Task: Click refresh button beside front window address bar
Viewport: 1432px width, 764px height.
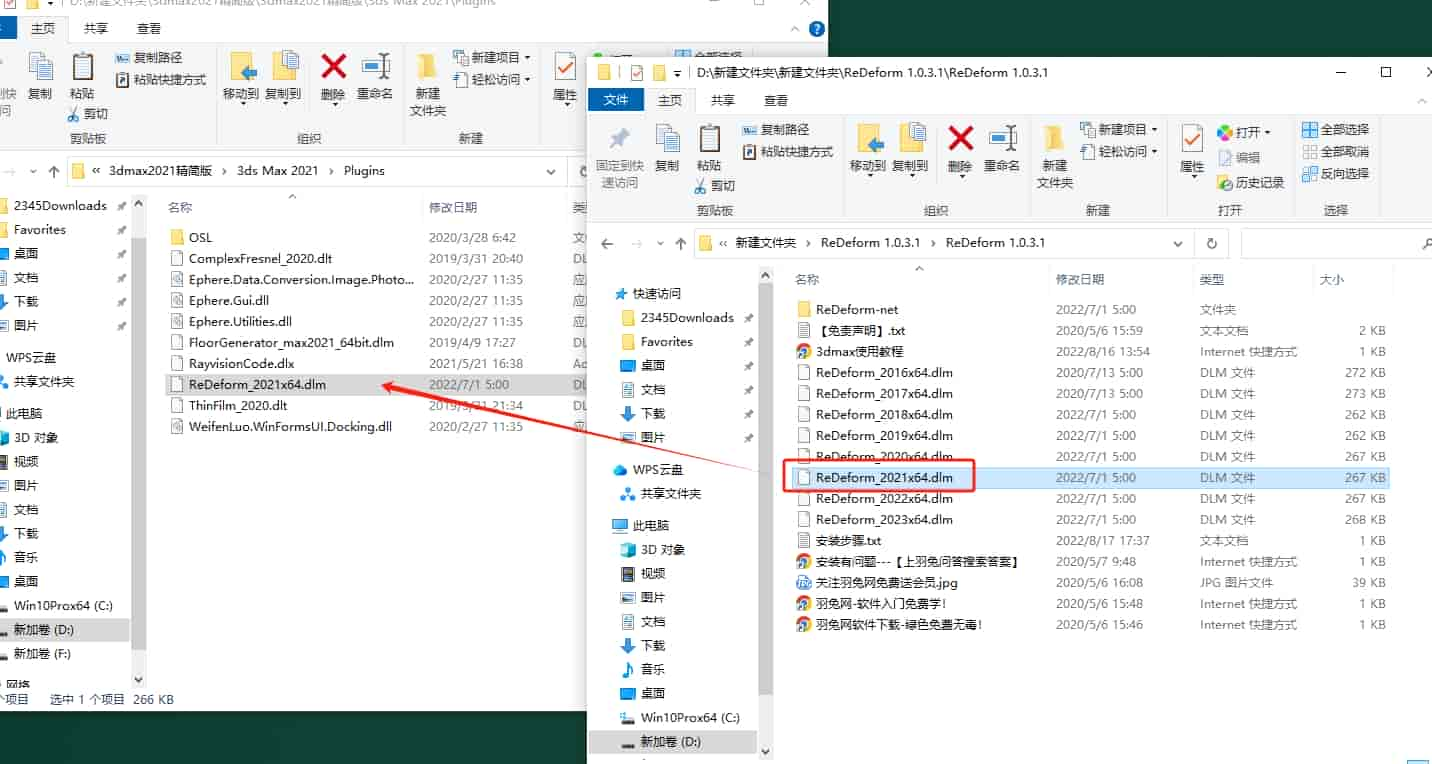Action: (1212, 243)
